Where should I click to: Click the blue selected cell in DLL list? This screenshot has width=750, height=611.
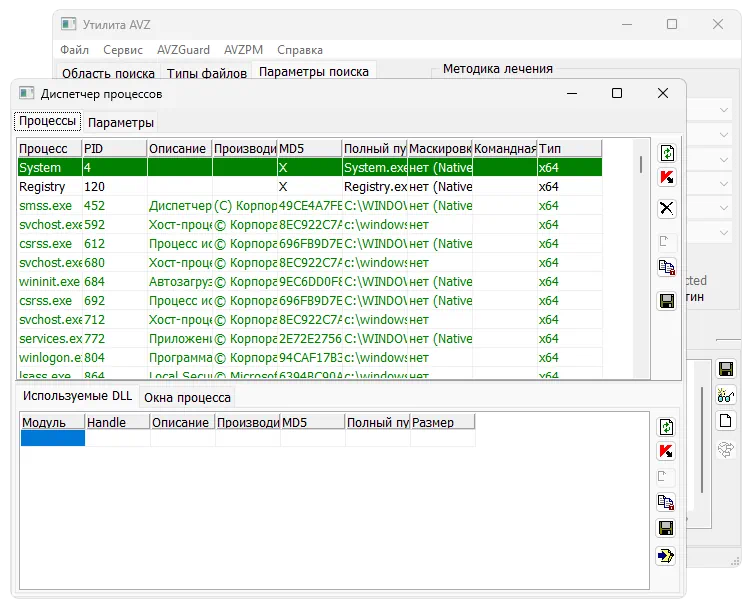53,438
